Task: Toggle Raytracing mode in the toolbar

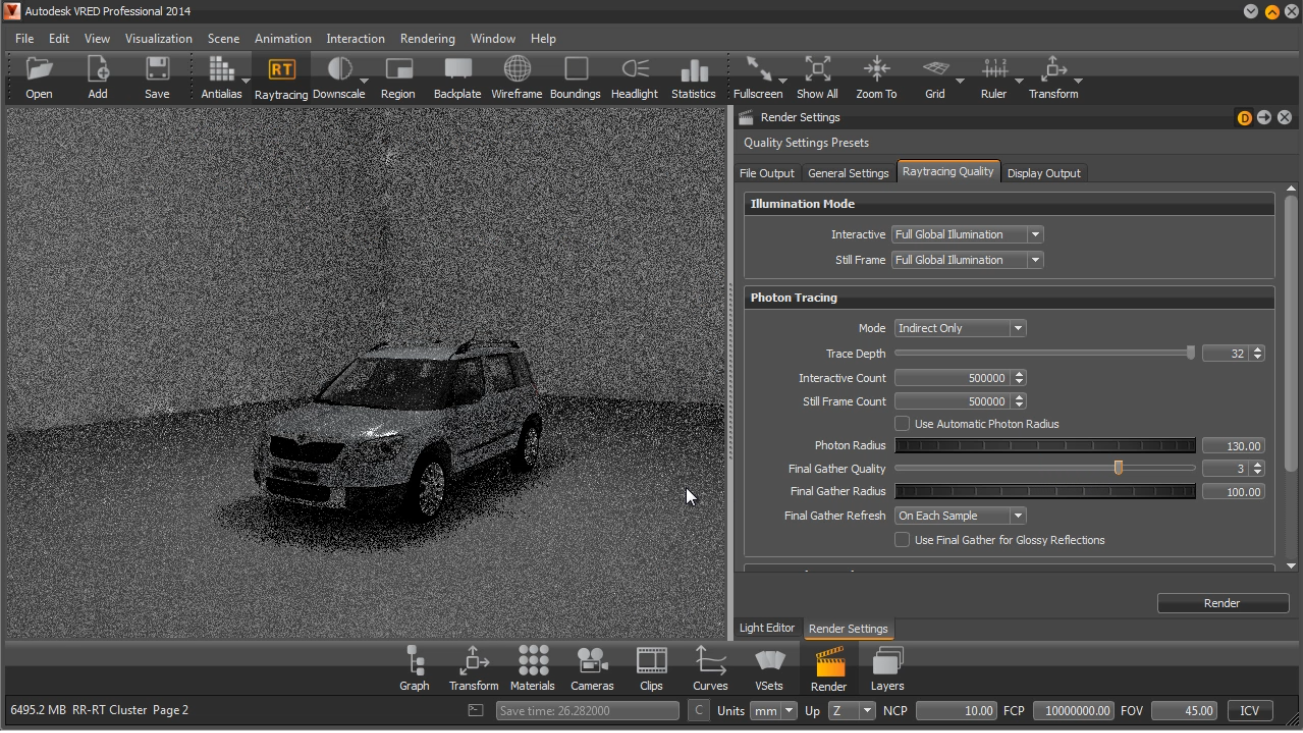Action: (x=281, y=77)
